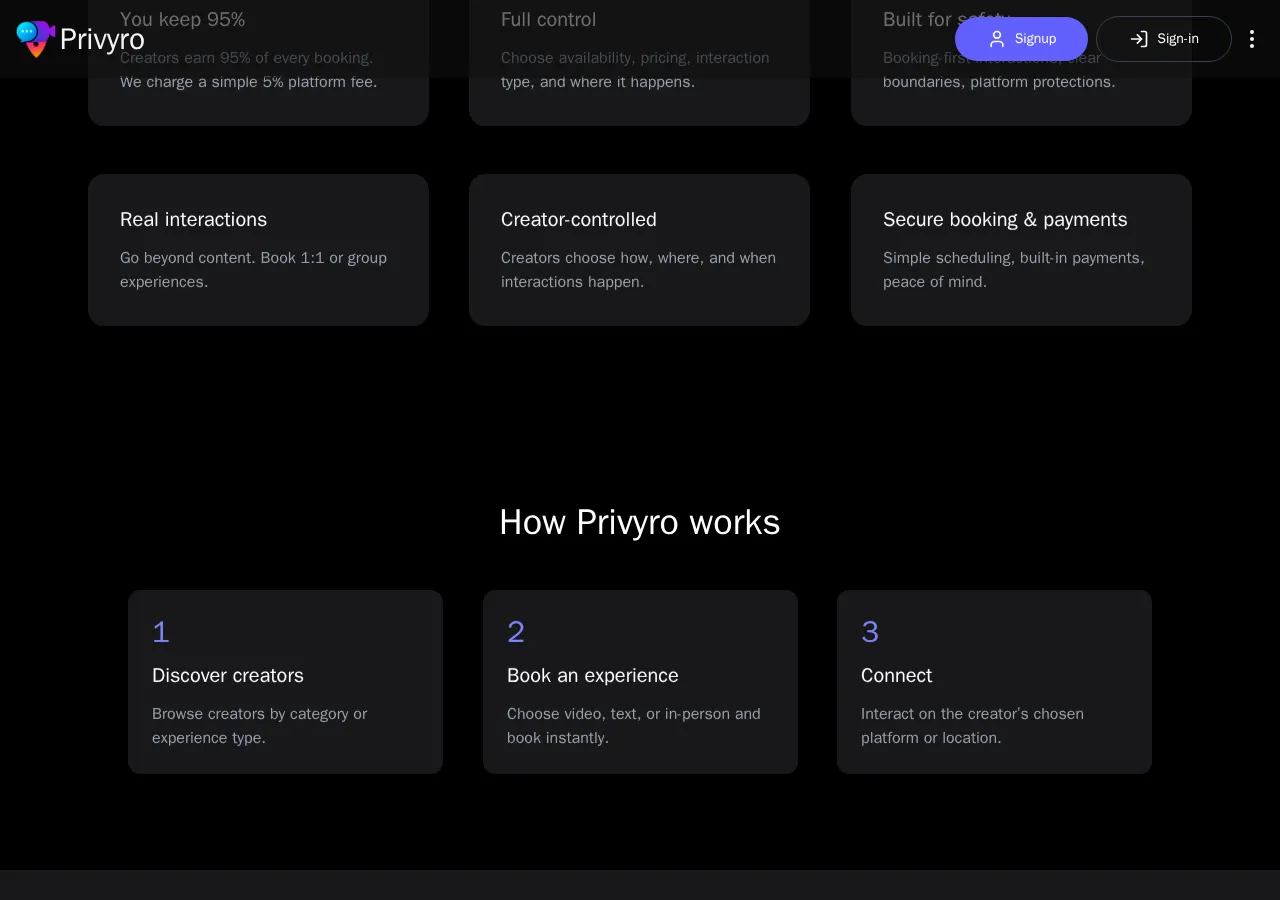Select the Book an experience step card
Screen dimensions: 1280x900
coord(640,681)
